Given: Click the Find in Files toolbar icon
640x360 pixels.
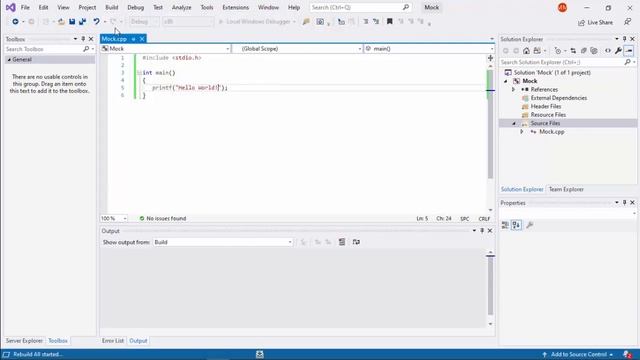Looking at the screenshot, I should [x=306, y=22].
